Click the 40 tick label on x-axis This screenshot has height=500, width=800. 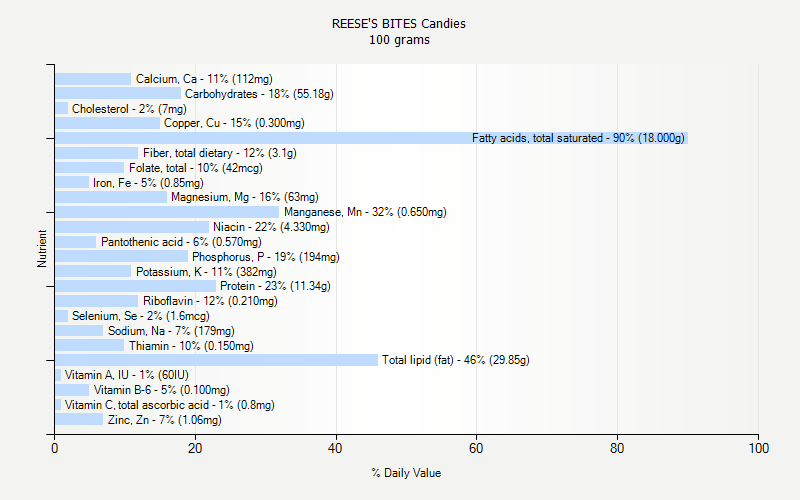(x=336, y=448)
